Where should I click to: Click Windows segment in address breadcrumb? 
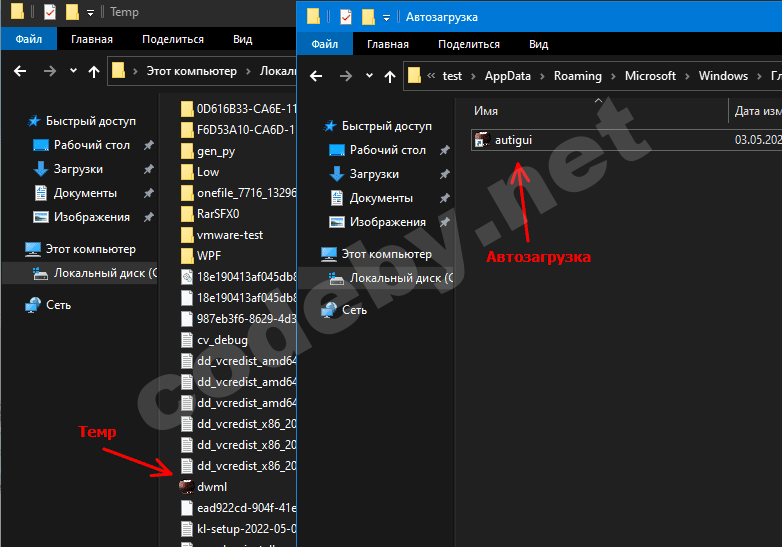[723, 76]
